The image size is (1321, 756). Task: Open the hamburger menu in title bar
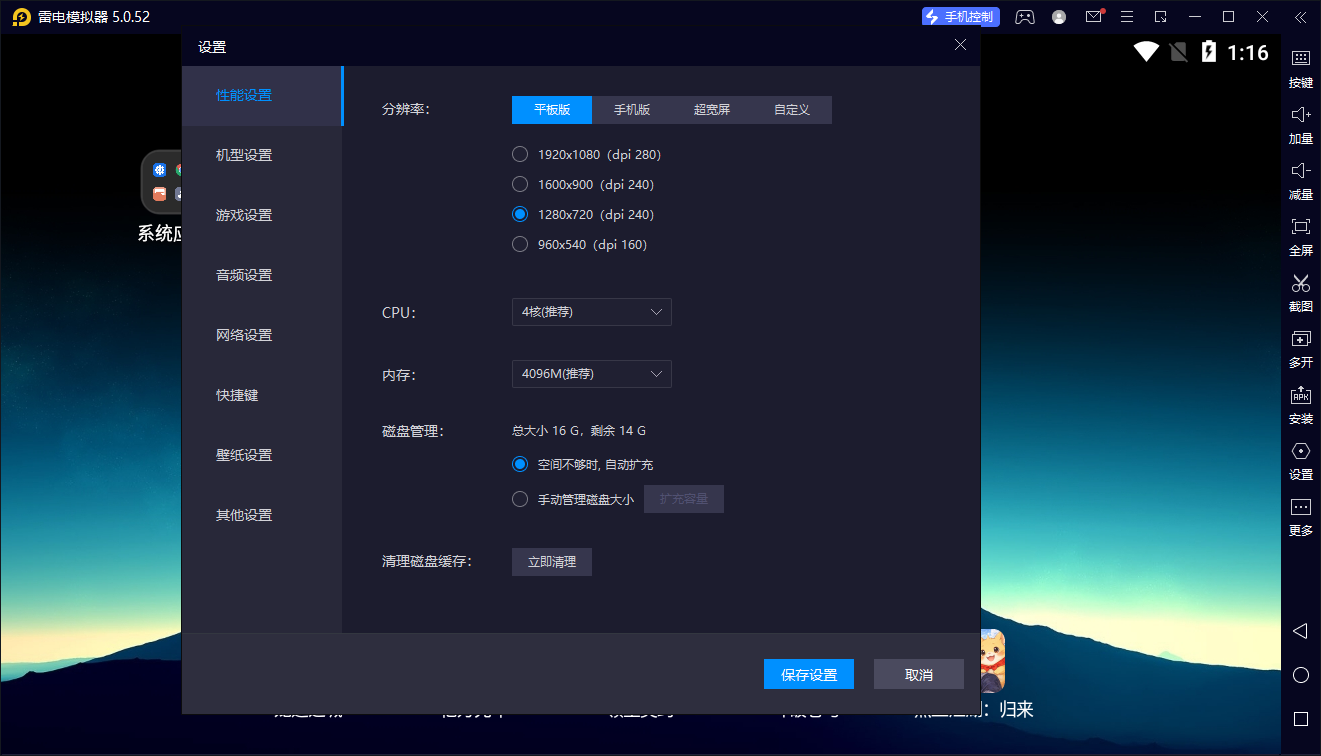pyautogui.click(x=1127, y=17)
